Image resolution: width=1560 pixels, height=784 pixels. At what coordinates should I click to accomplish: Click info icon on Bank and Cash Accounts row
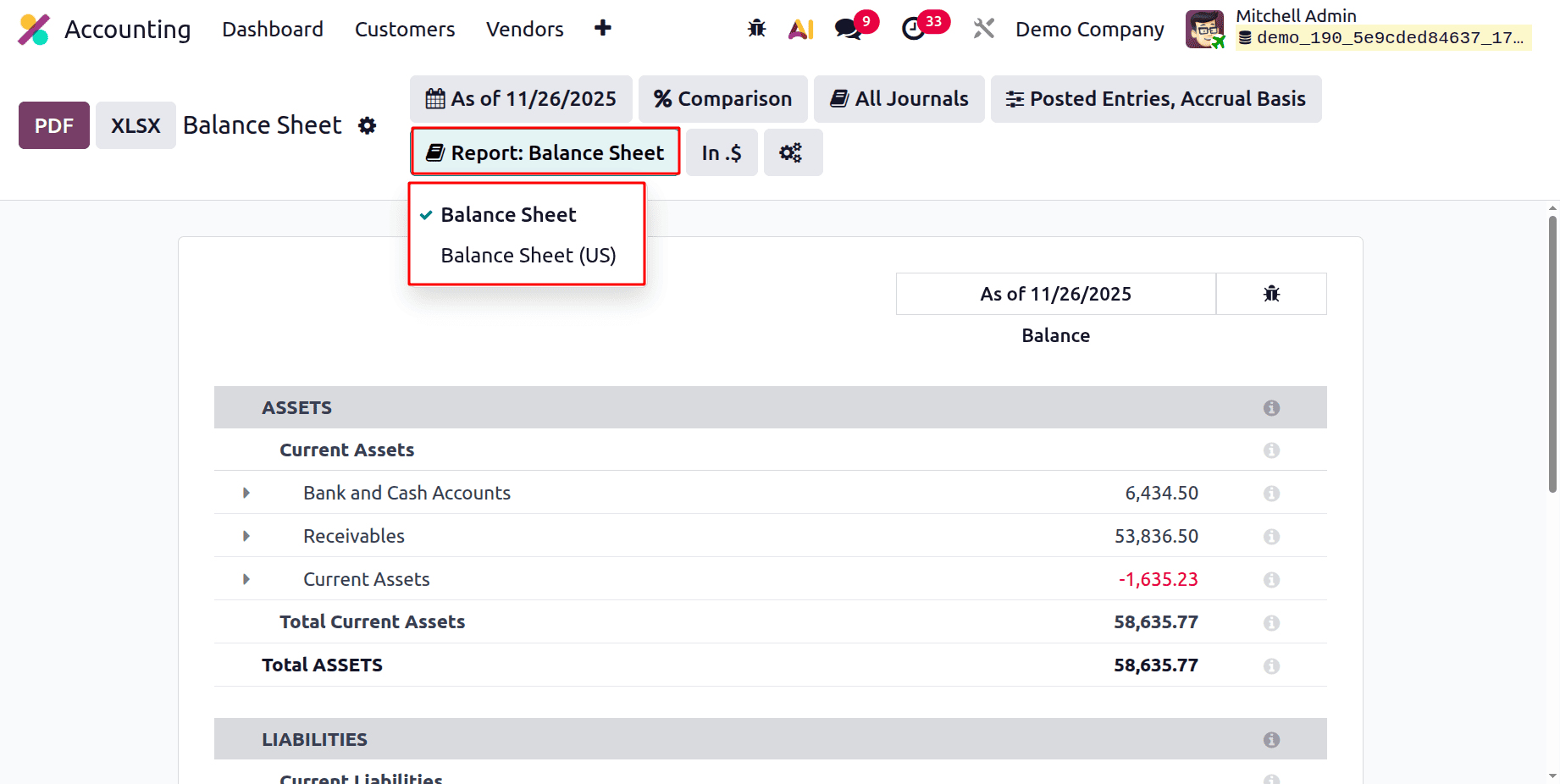[x=1271, y=494]
